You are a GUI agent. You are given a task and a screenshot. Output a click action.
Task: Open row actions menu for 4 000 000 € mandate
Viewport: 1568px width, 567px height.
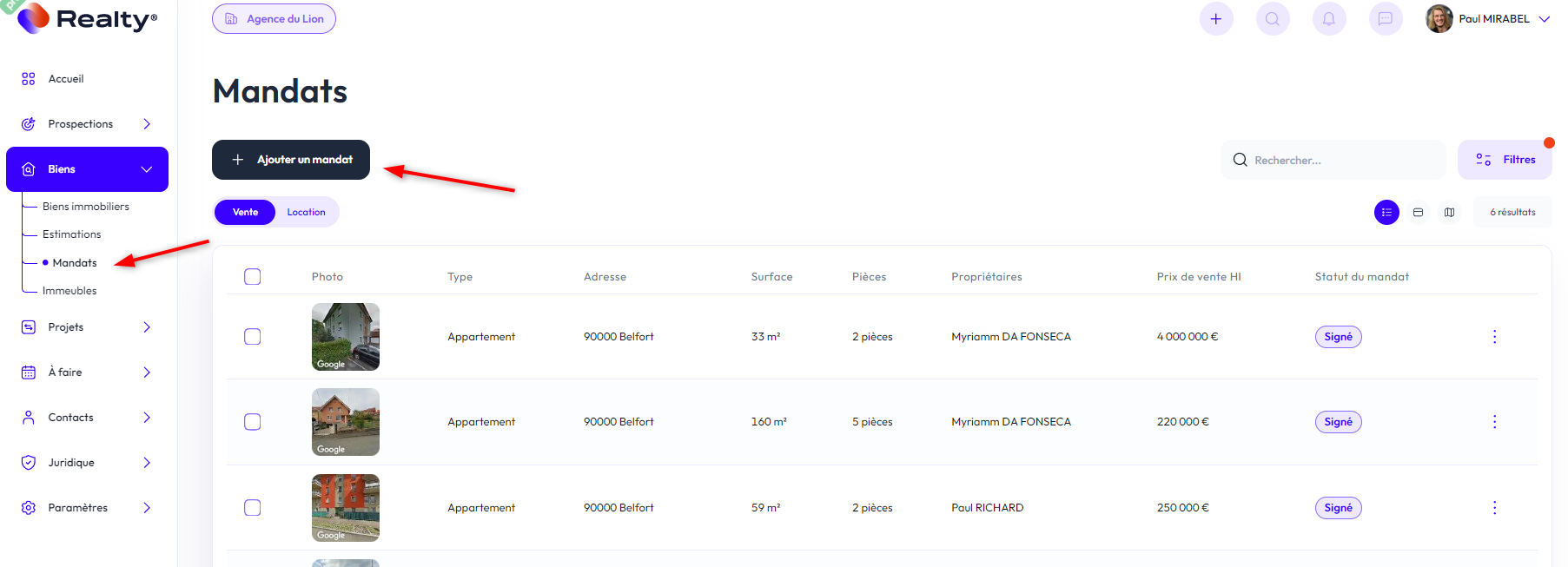click(1494, 337)
